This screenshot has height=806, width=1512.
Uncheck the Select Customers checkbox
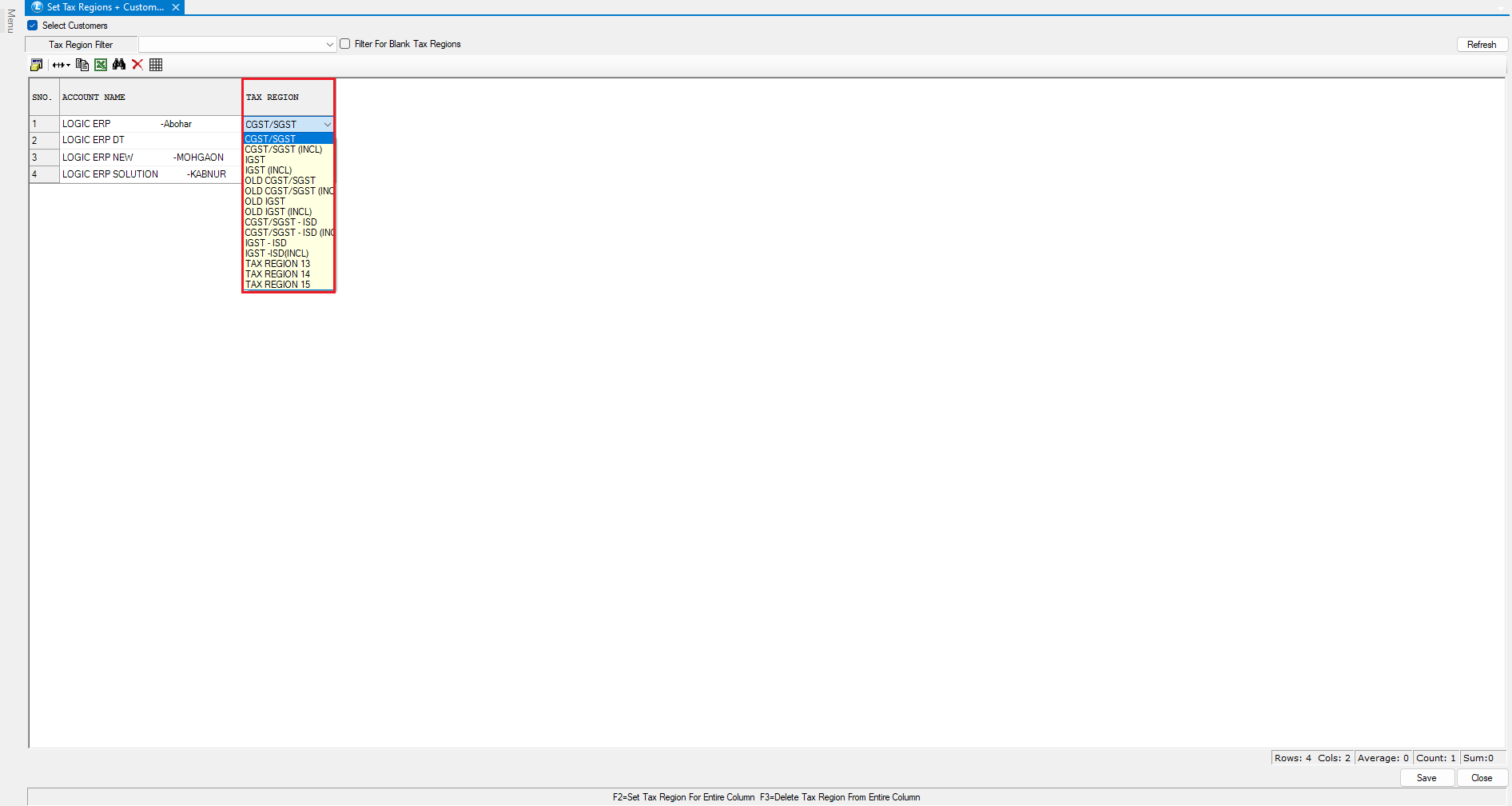pyautogui.click(x=33, y=26)
